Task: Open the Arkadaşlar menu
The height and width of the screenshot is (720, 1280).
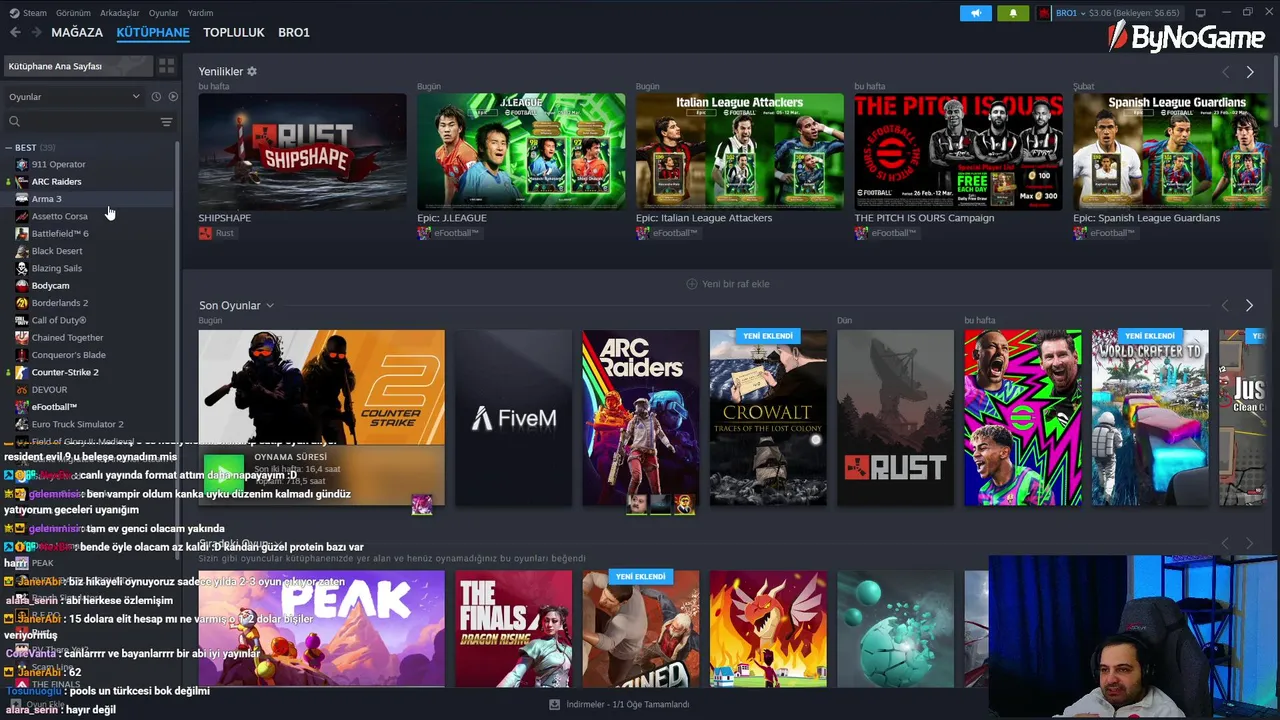Action: tap(120, 13)
